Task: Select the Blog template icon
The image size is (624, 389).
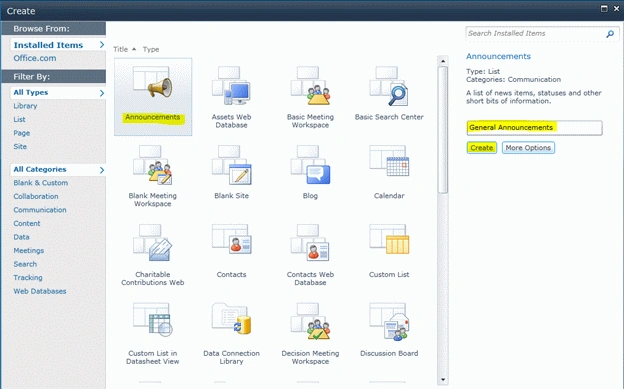Action: [310, 164]
